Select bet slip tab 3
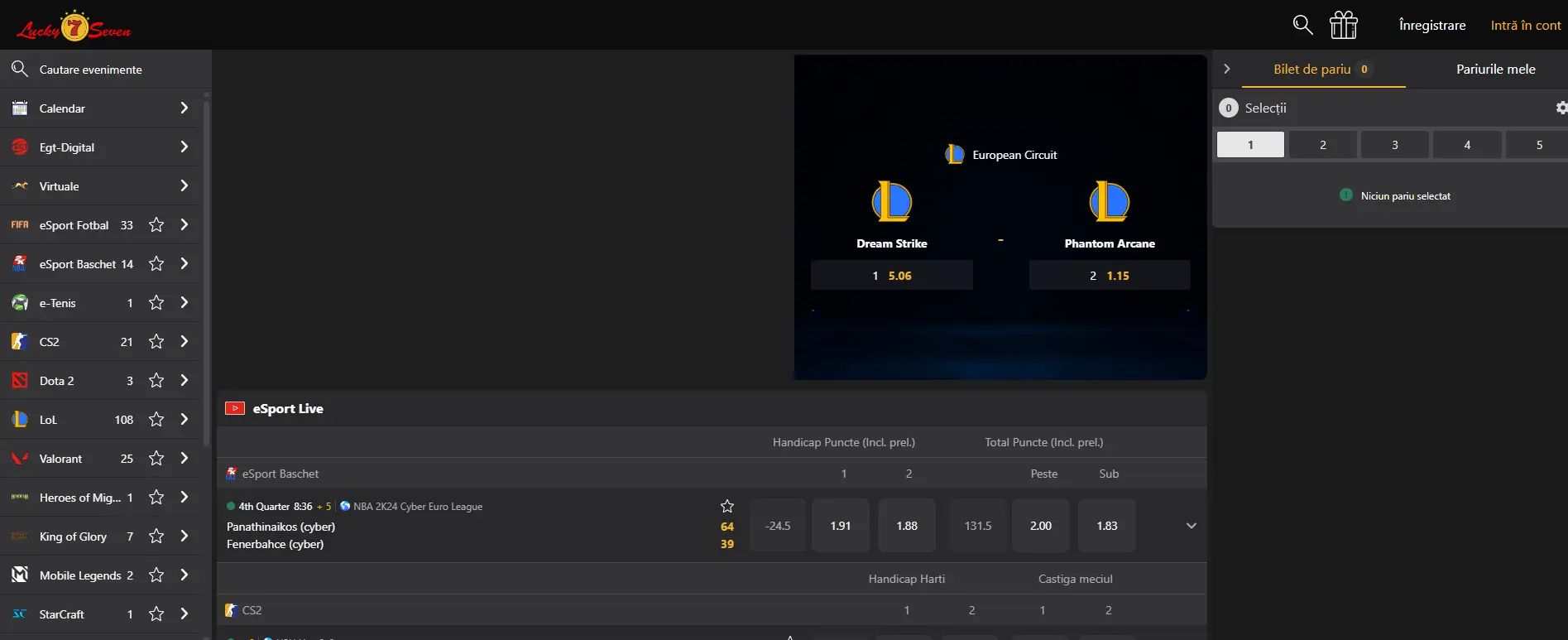This screenshot has height=640, width=1568. (x=1395, y=145)
